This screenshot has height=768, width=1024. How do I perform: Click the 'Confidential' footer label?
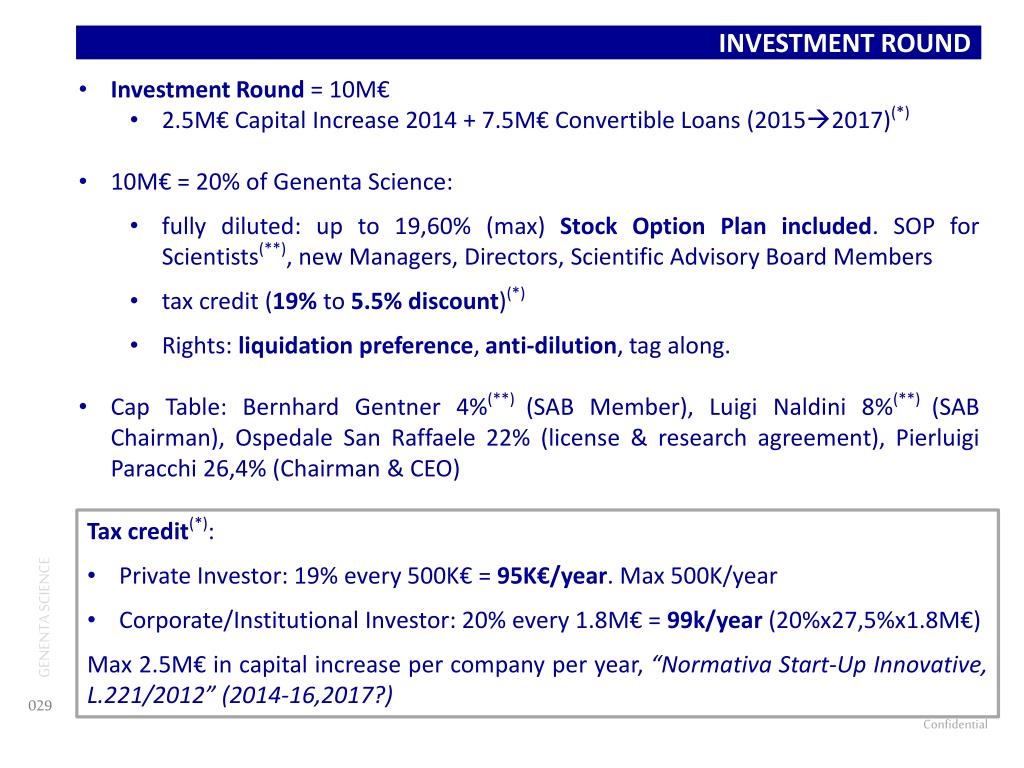tap(955, 724)
